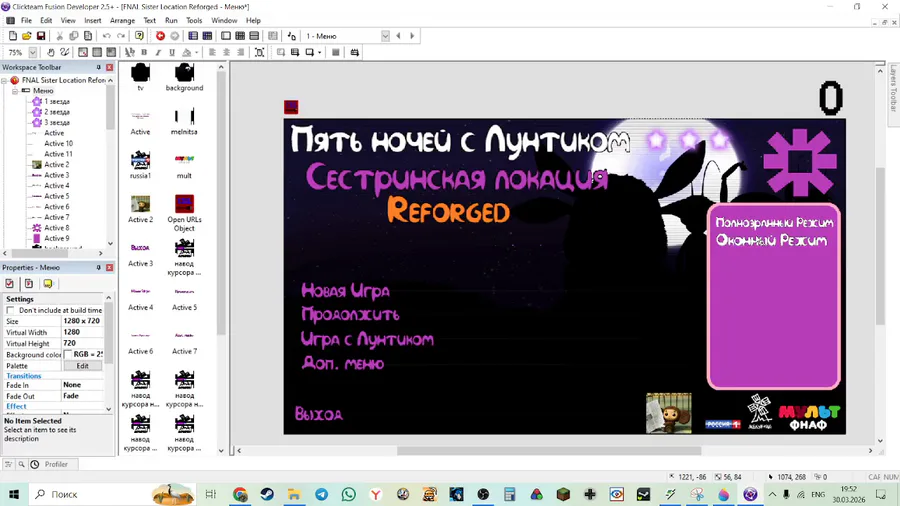The width and height of the screenshot is (900, 506).
Task: Open the Arrange menu
Action: pyautogui.click(x=122, y=20)
